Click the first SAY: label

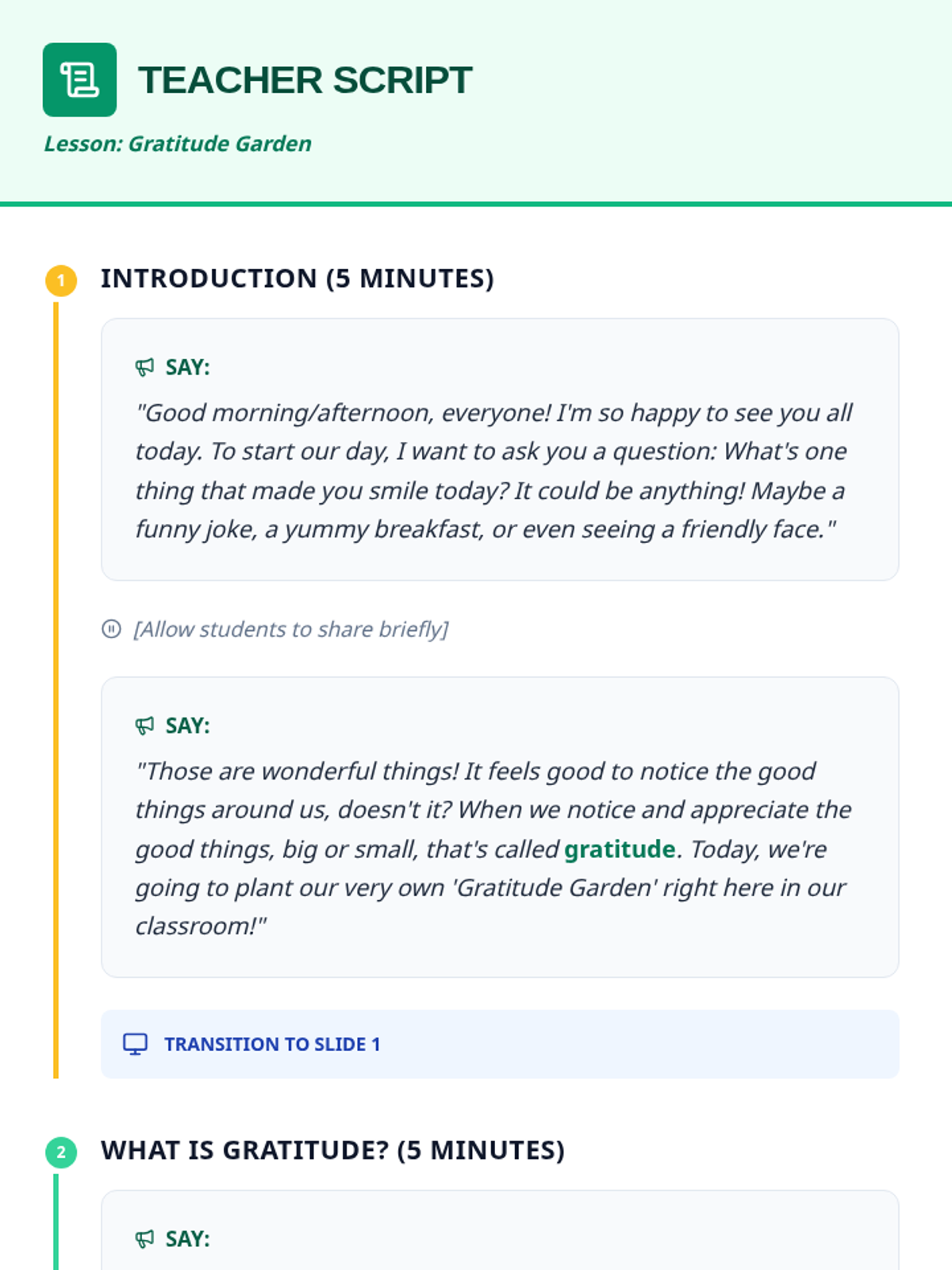pos(187,367)
